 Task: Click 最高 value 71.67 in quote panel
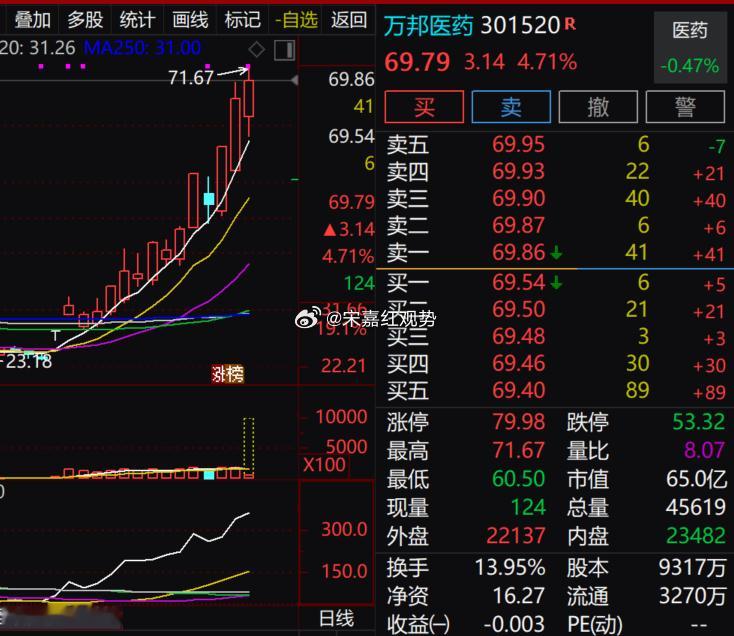pos(518,451)
